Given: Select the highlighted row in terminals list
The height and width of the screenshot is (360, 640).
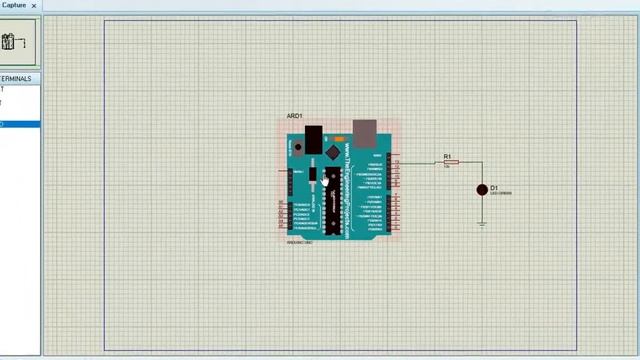Looking at the screenshot, I should coord(20,124).
